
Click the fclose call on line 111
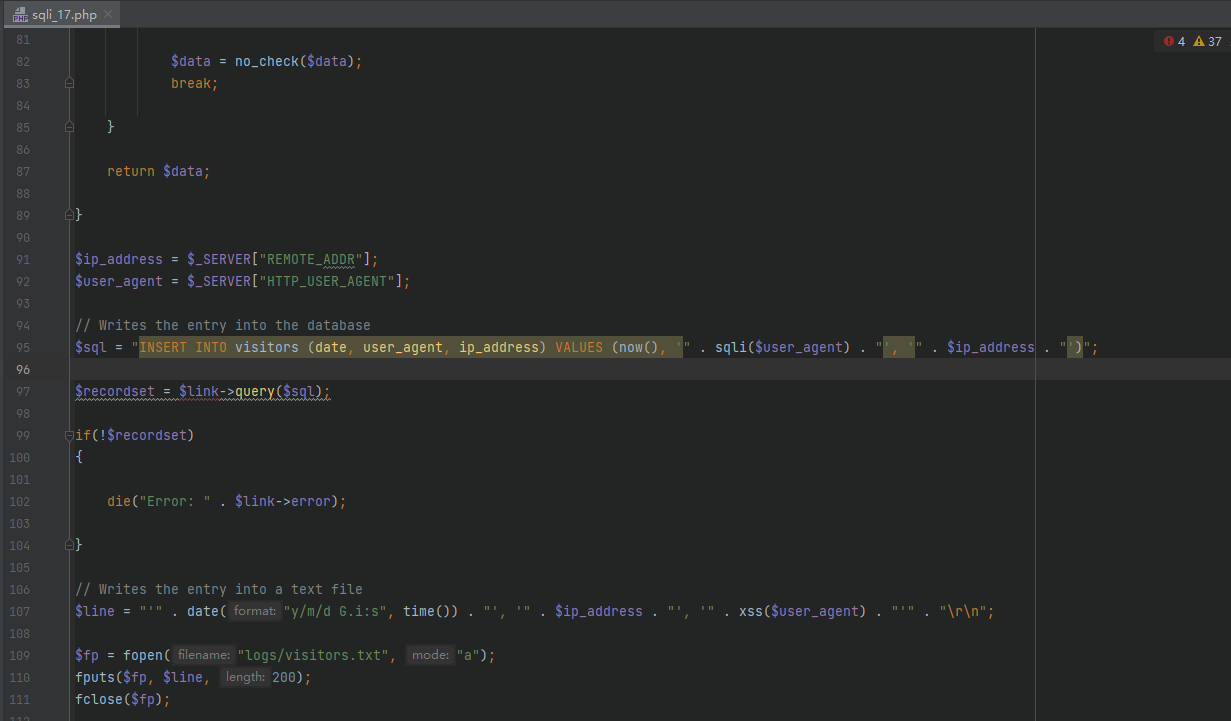click(x=99, y=700)
